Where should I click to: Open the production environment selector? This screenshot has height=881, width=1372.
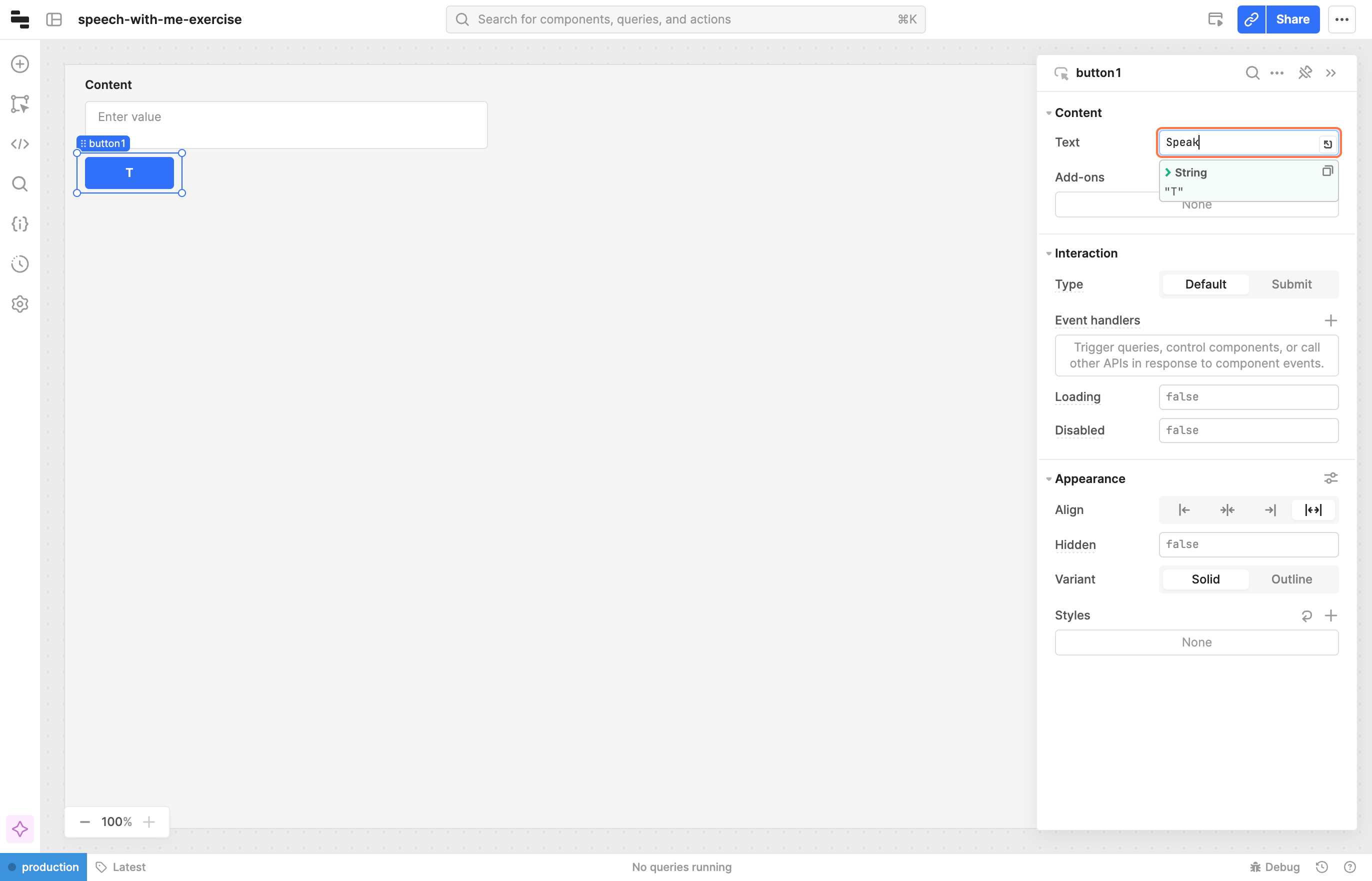(43, 867)
